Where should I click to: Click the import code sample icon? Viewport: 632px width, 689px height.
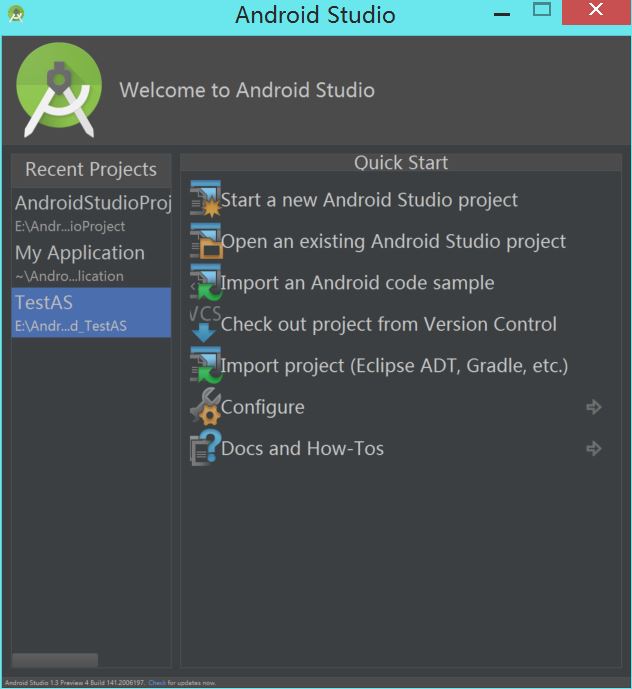pyautogui.click(x=205, y=283)
